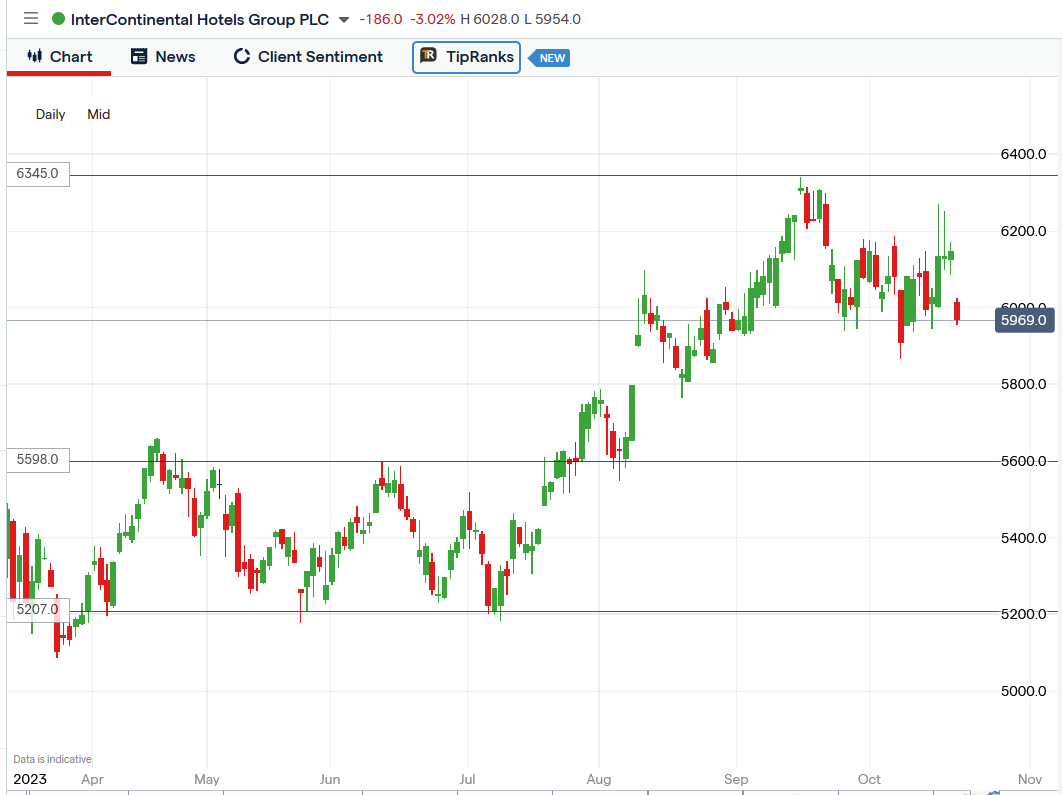Image resolution: width=1062 pixels, height=795 pixels.
Task: Open the News tab
Action: pyautogui.click(x=163, y=57)
